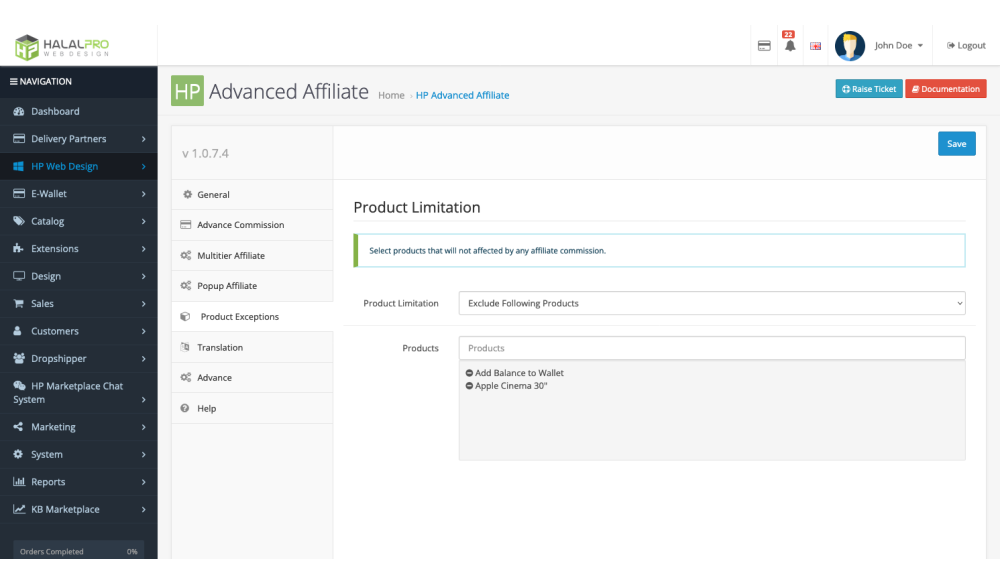The width and height of the screenshot is (1000, 585).
Task: Click the Raise Ticket button
Action: (868, 89)
